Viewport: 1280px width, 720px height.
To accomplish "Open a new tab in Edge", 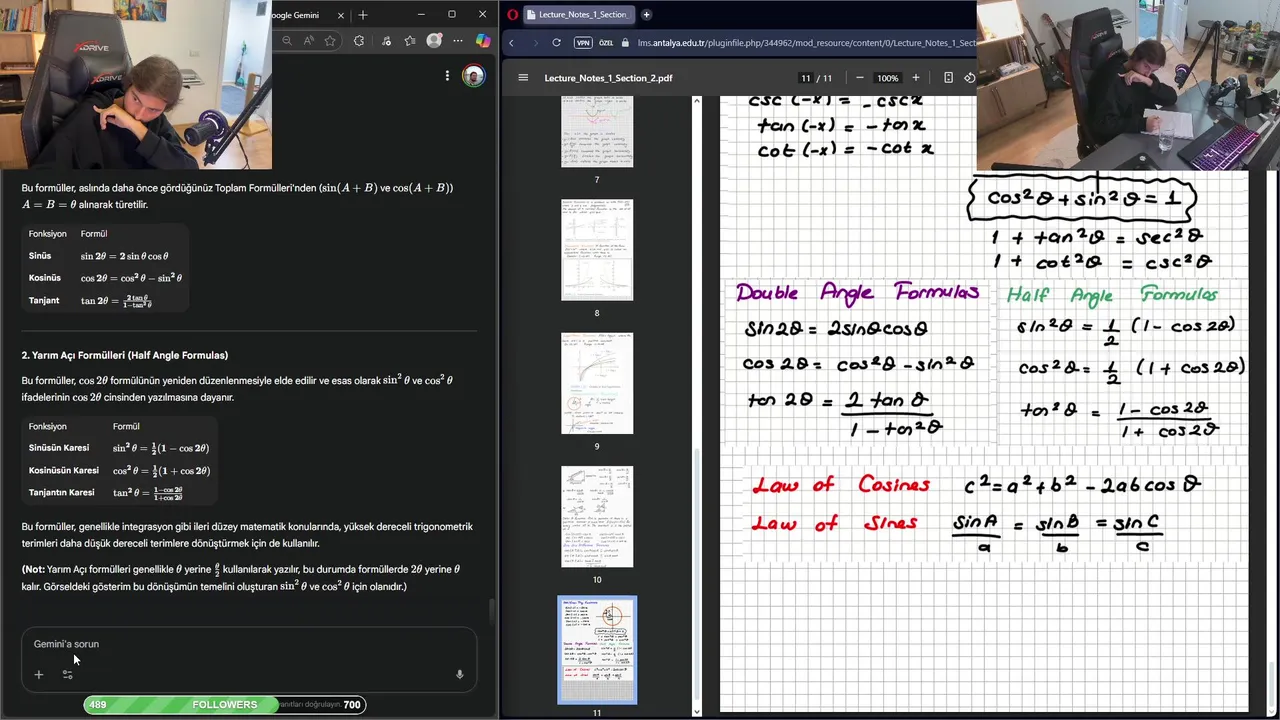I will click(x=363, y=15).
